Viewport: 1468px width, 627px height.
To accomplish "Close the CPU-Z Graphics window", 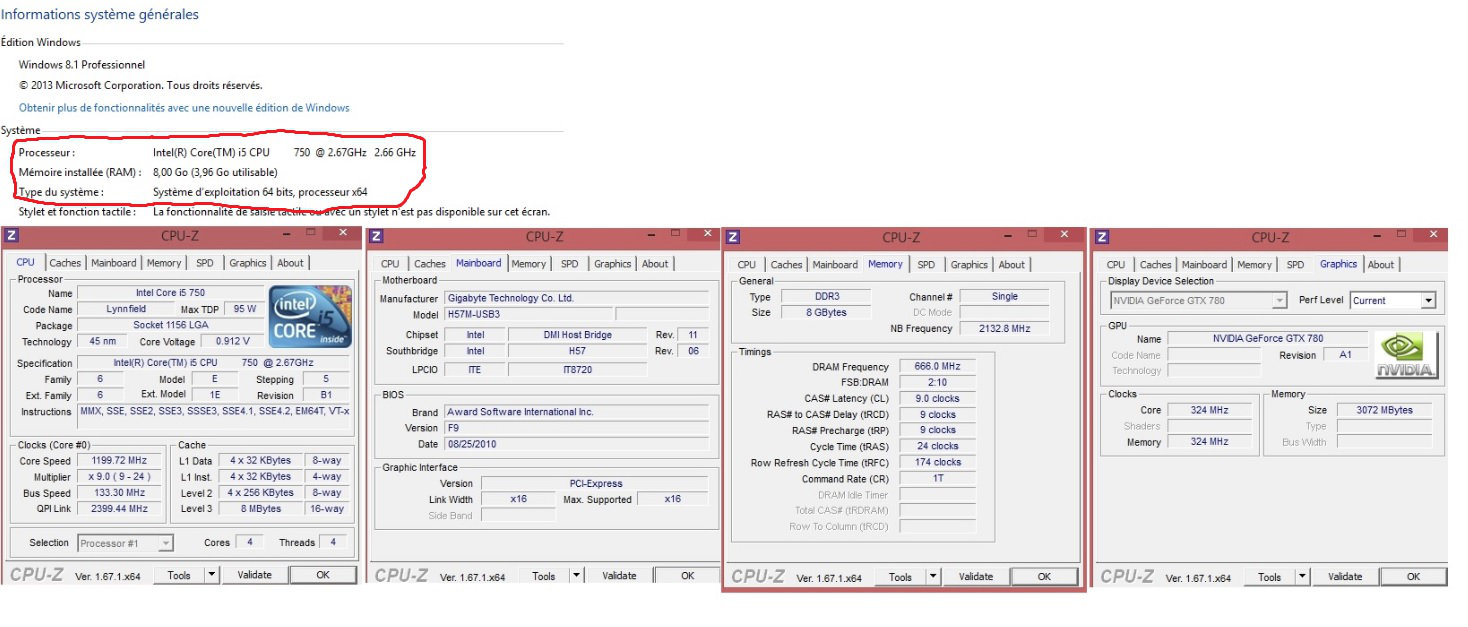I will [x=1431, y=234].
